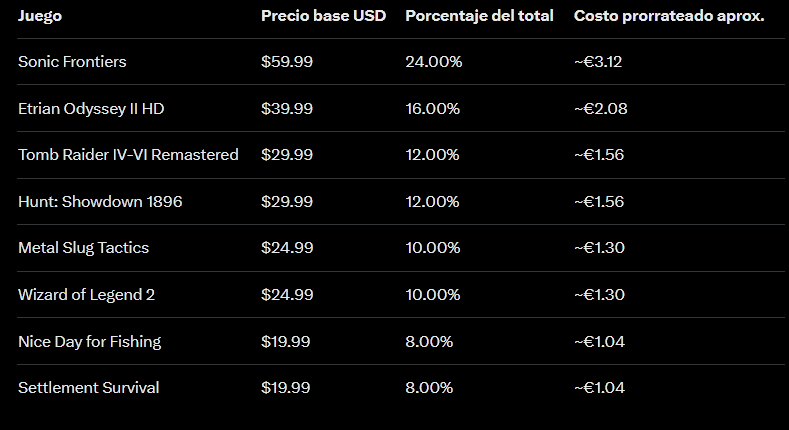Click the ~€2.08 prorated cost
789x430 pixels.
point(601,108)
